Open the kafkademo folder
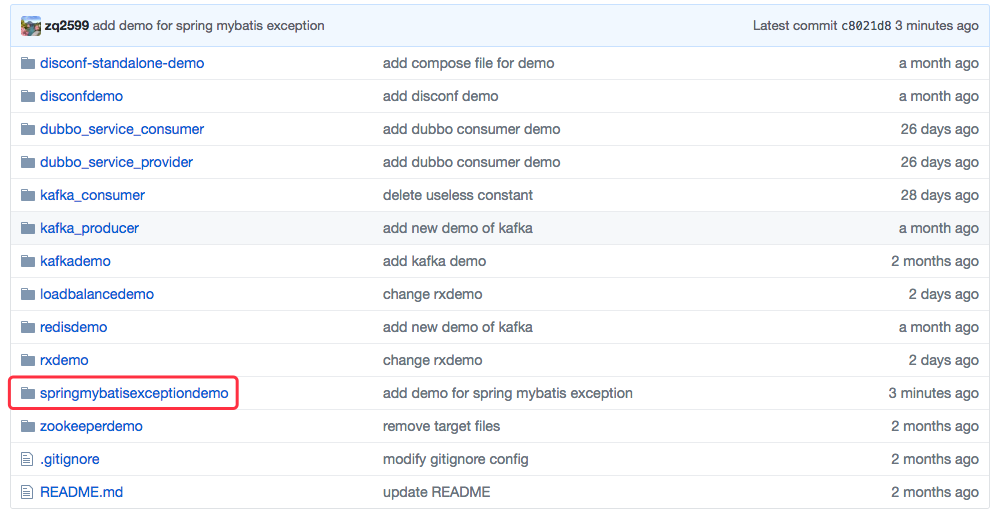 [75, 261]
